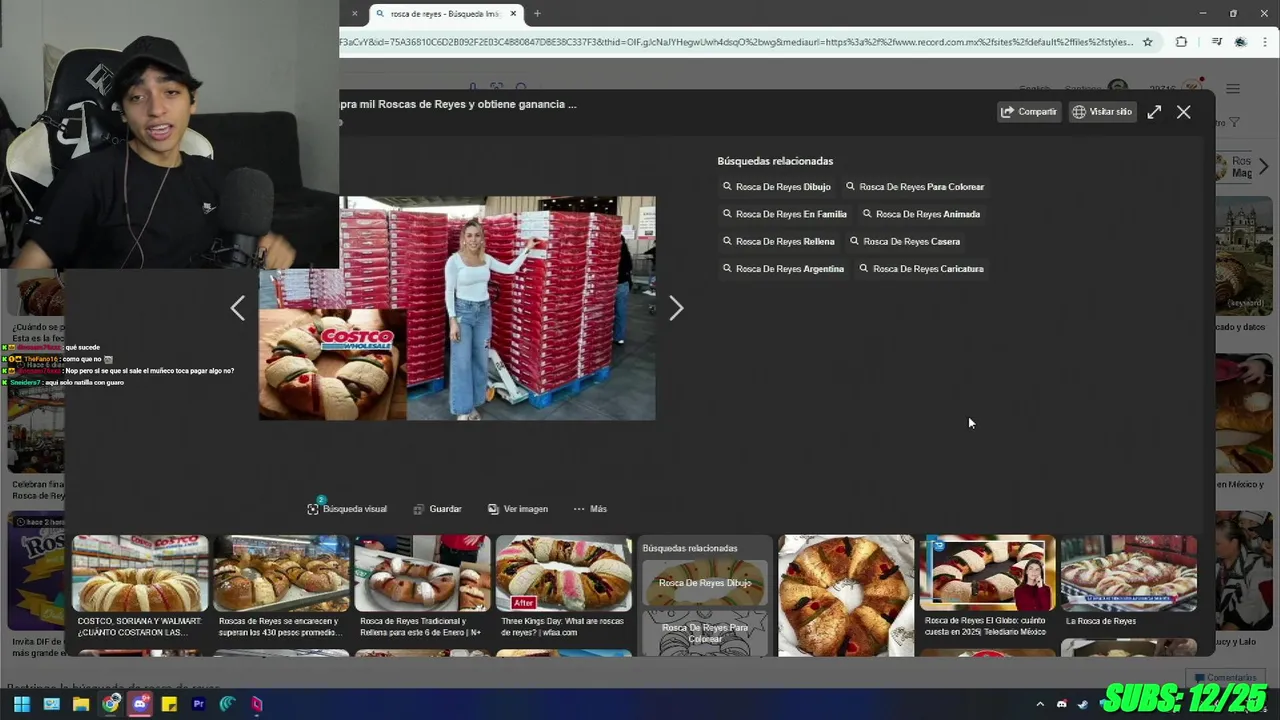Screen dimensions: 1280x720
Task: Click Guardar to save the image
Action: (x=437, y=509)
